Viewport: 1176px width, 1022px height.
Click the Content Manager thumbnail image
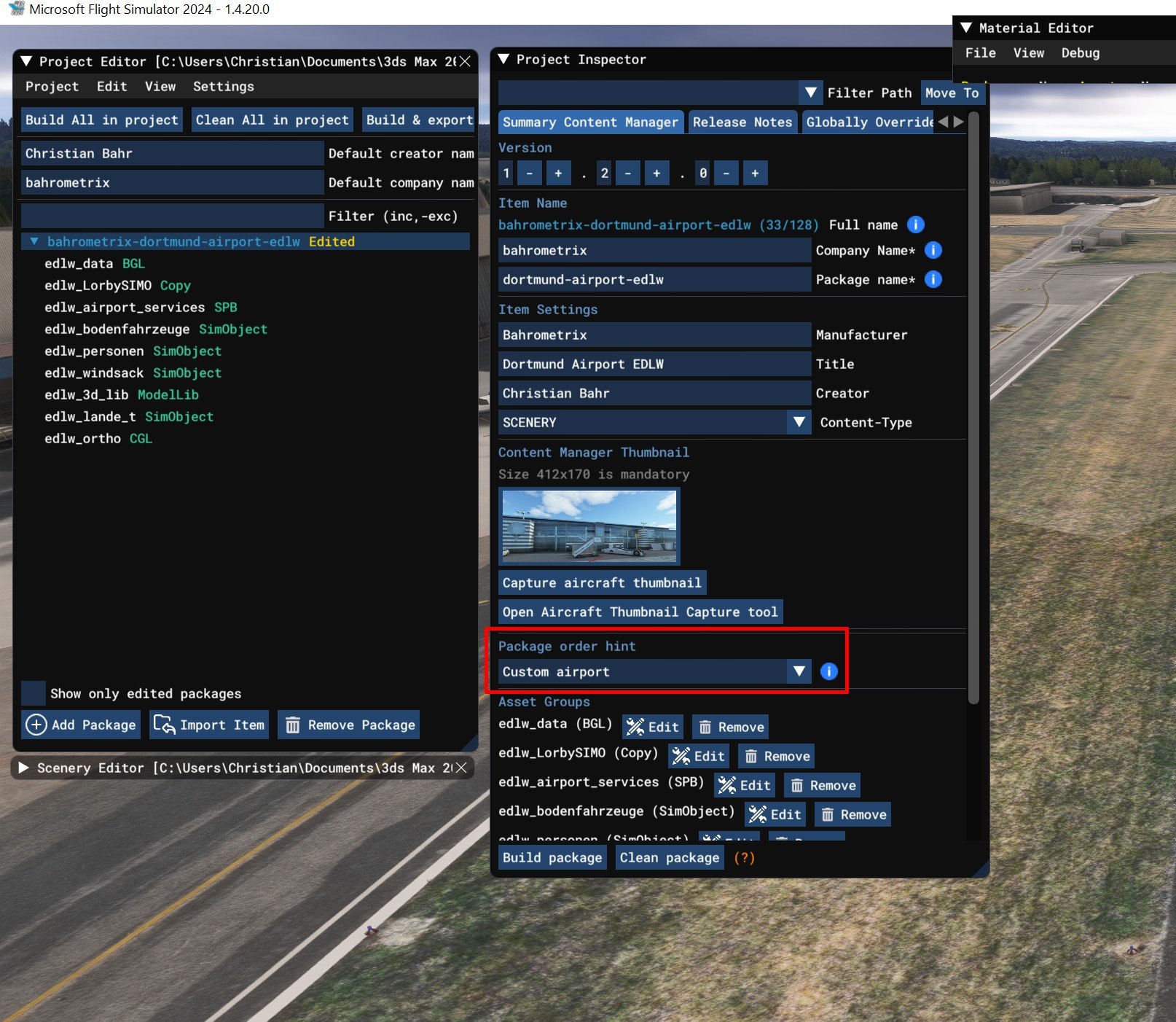point(589,526)
